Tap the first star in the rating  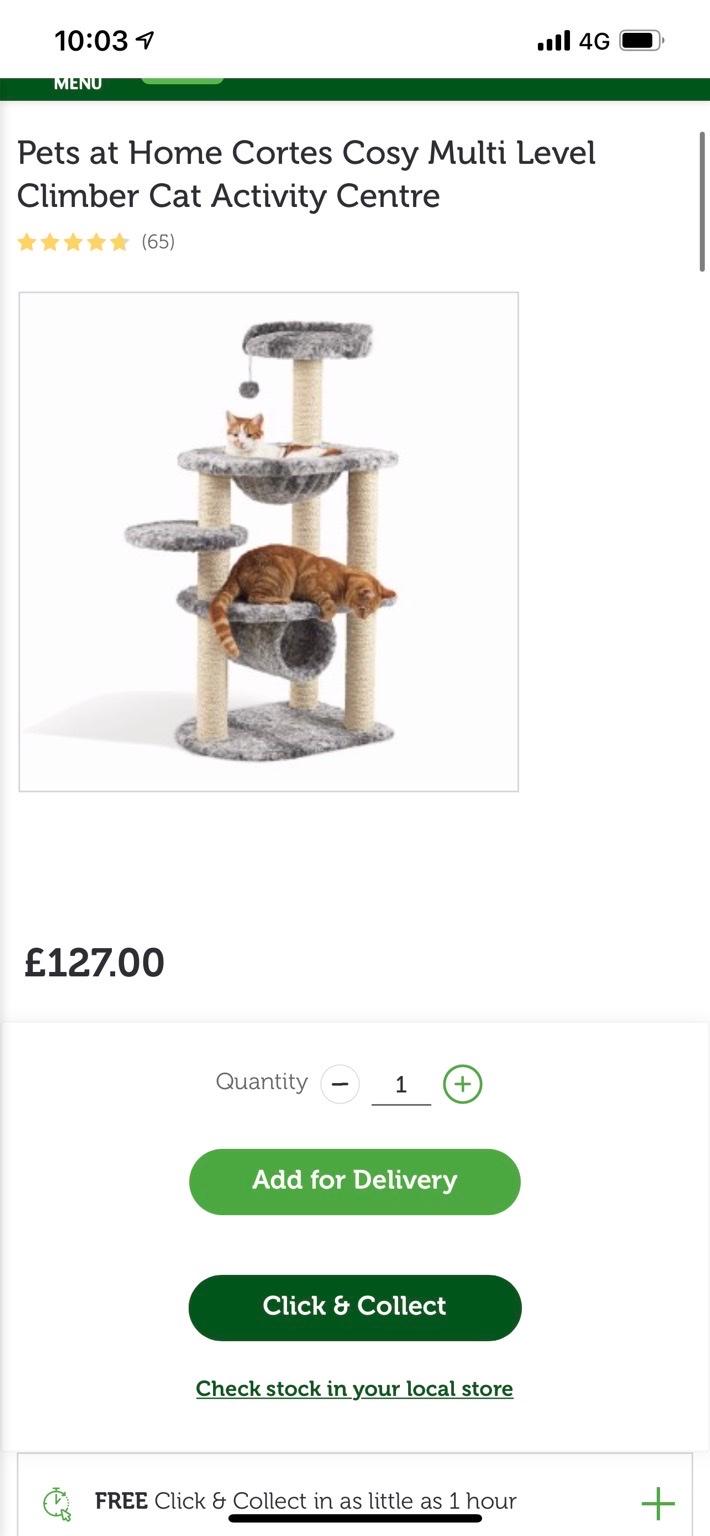click(29, 241)
